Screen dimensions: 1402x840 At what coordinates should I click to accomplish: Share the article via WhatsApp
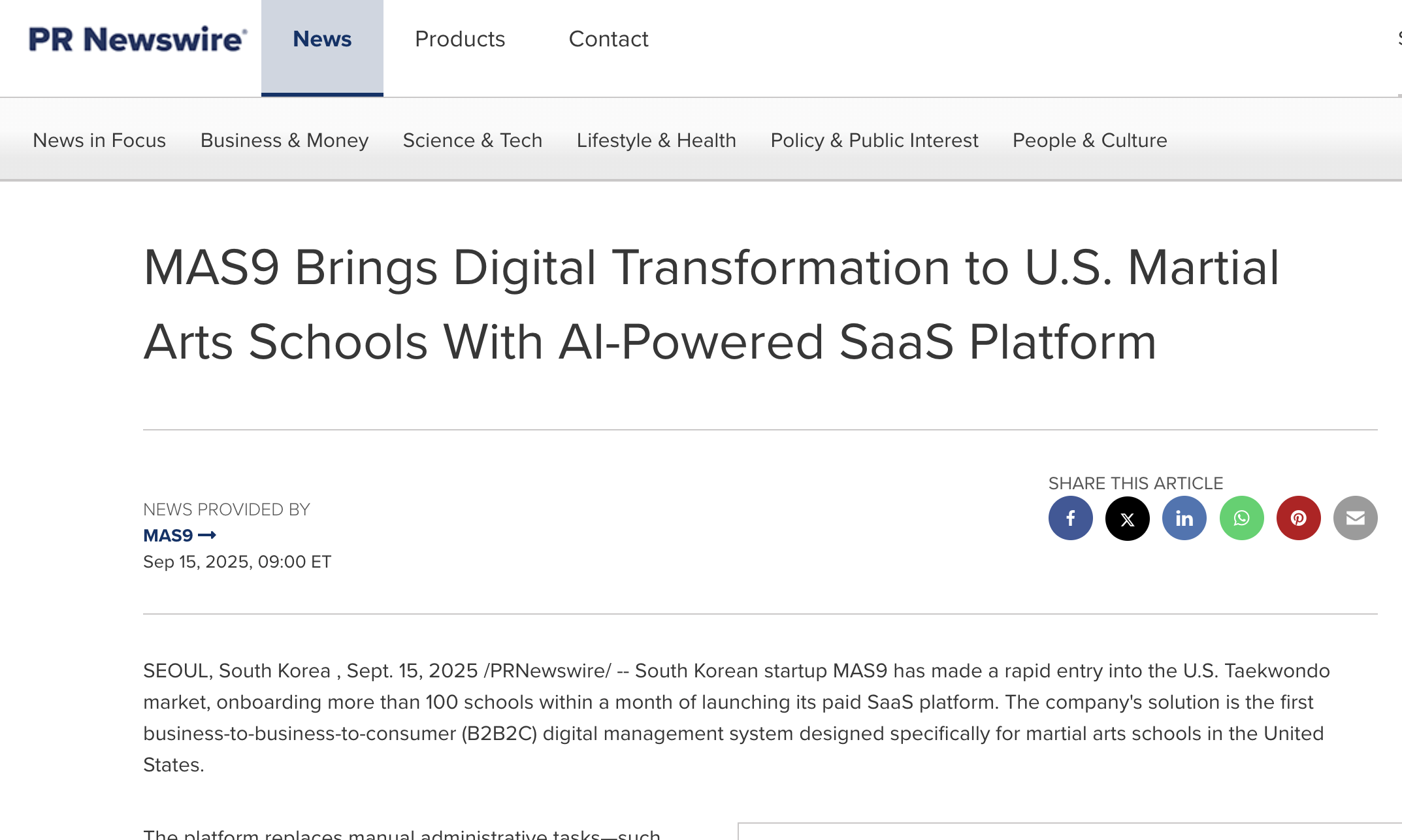(1241, 518)
